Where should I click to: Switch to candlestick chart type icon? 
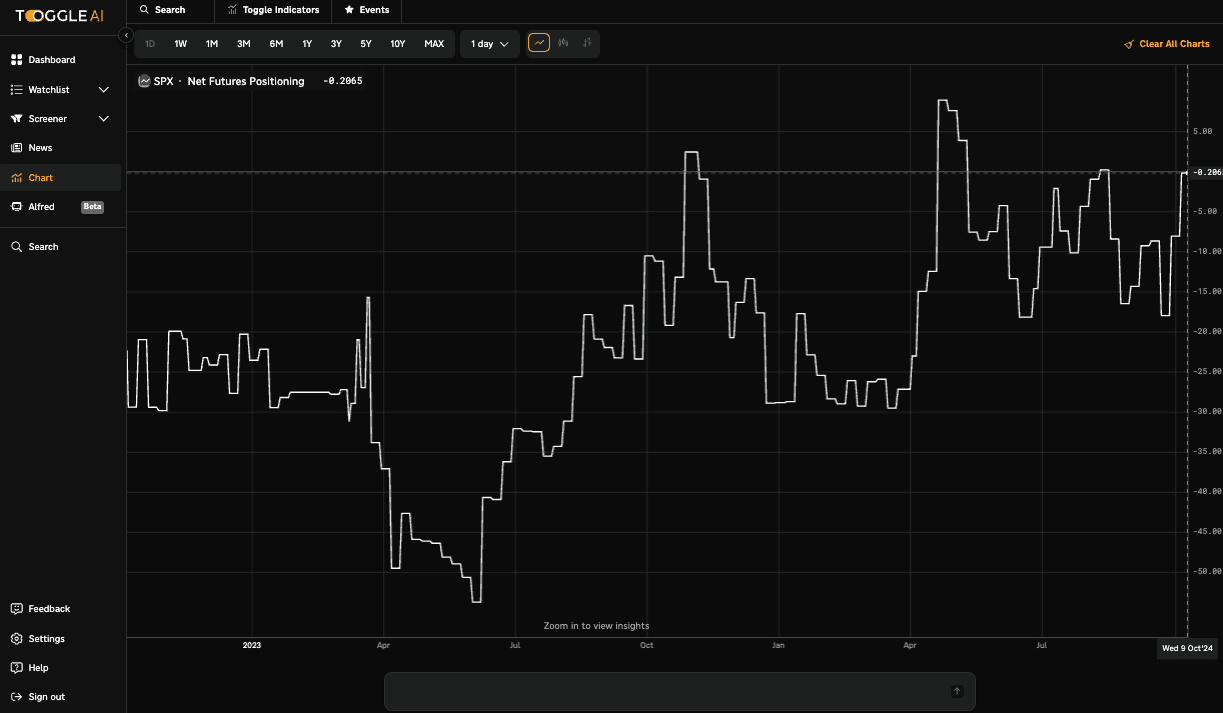(x=564, y=43)
